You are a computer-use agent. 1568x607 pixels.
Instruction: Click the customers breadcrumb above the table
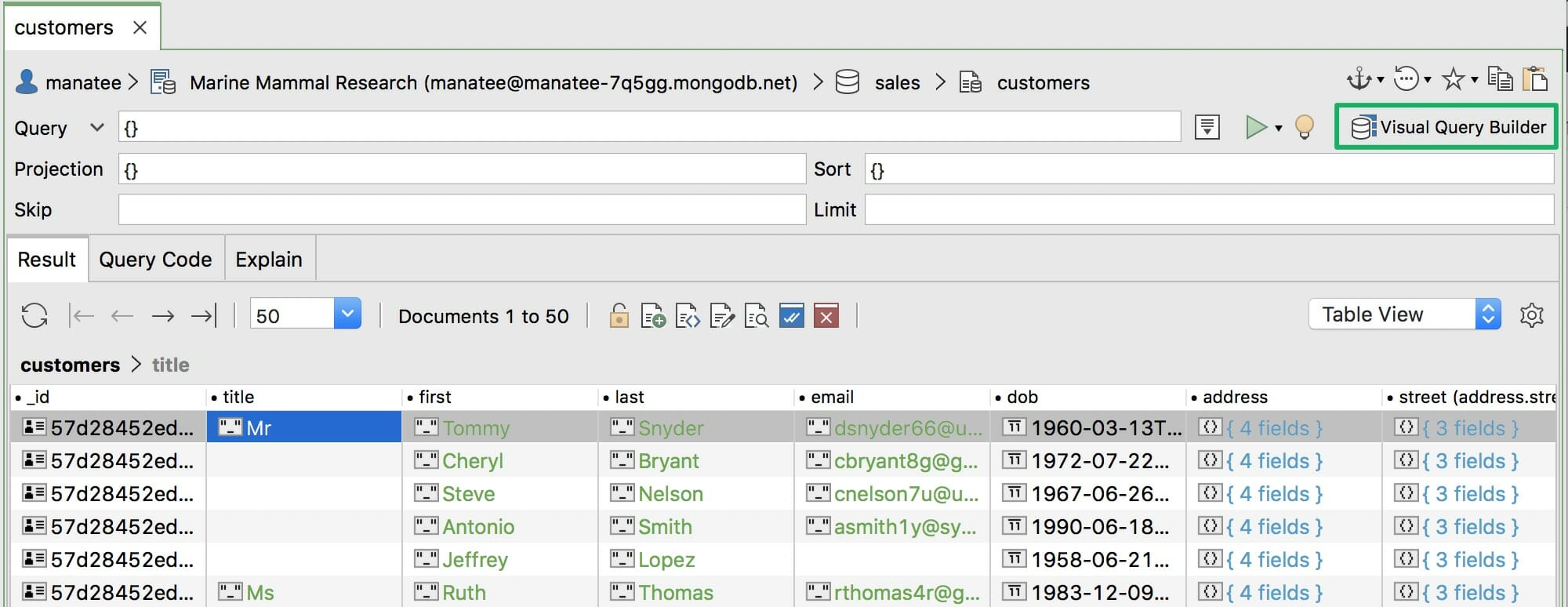coord(70,365)
